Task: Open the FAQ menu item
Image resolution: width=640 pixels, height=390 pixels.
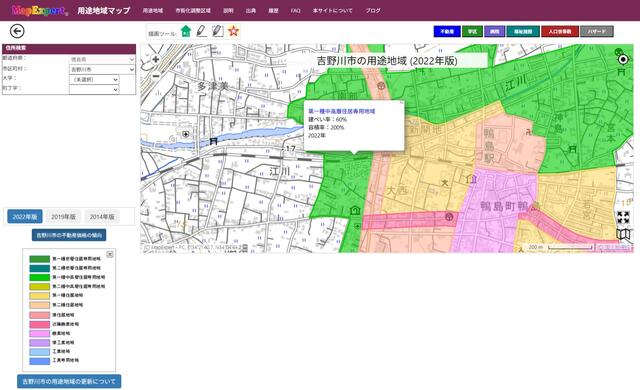Action: tap(296, 11)
